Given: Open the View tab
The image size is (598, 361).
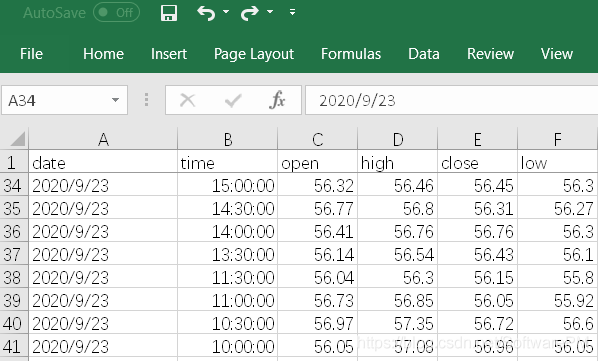Looking at the screenshot, I should coord(557,54).
